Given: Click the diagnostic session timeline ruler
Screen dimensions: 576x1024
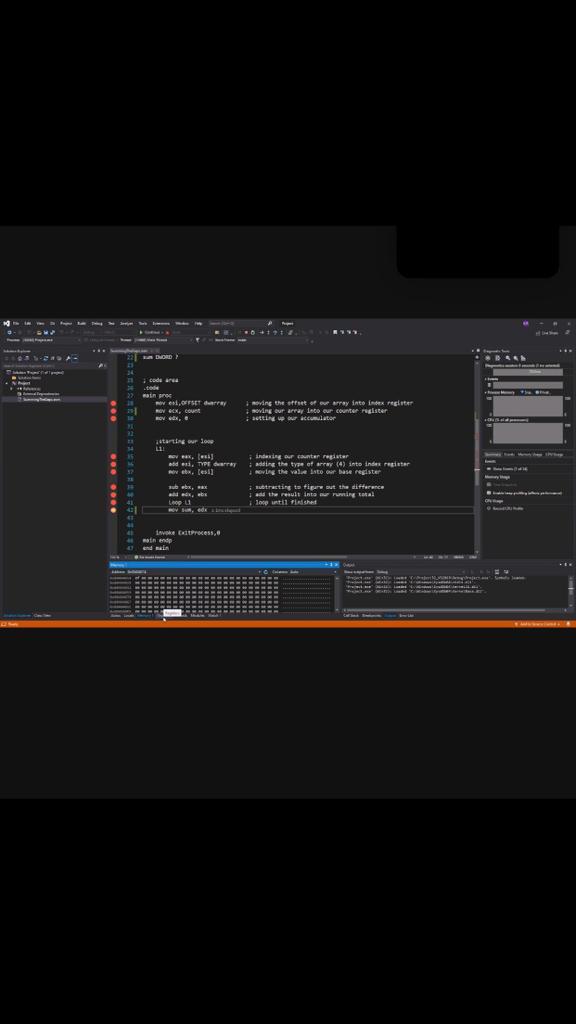Looking at the screenshot, I should click(x=527, y=372).
